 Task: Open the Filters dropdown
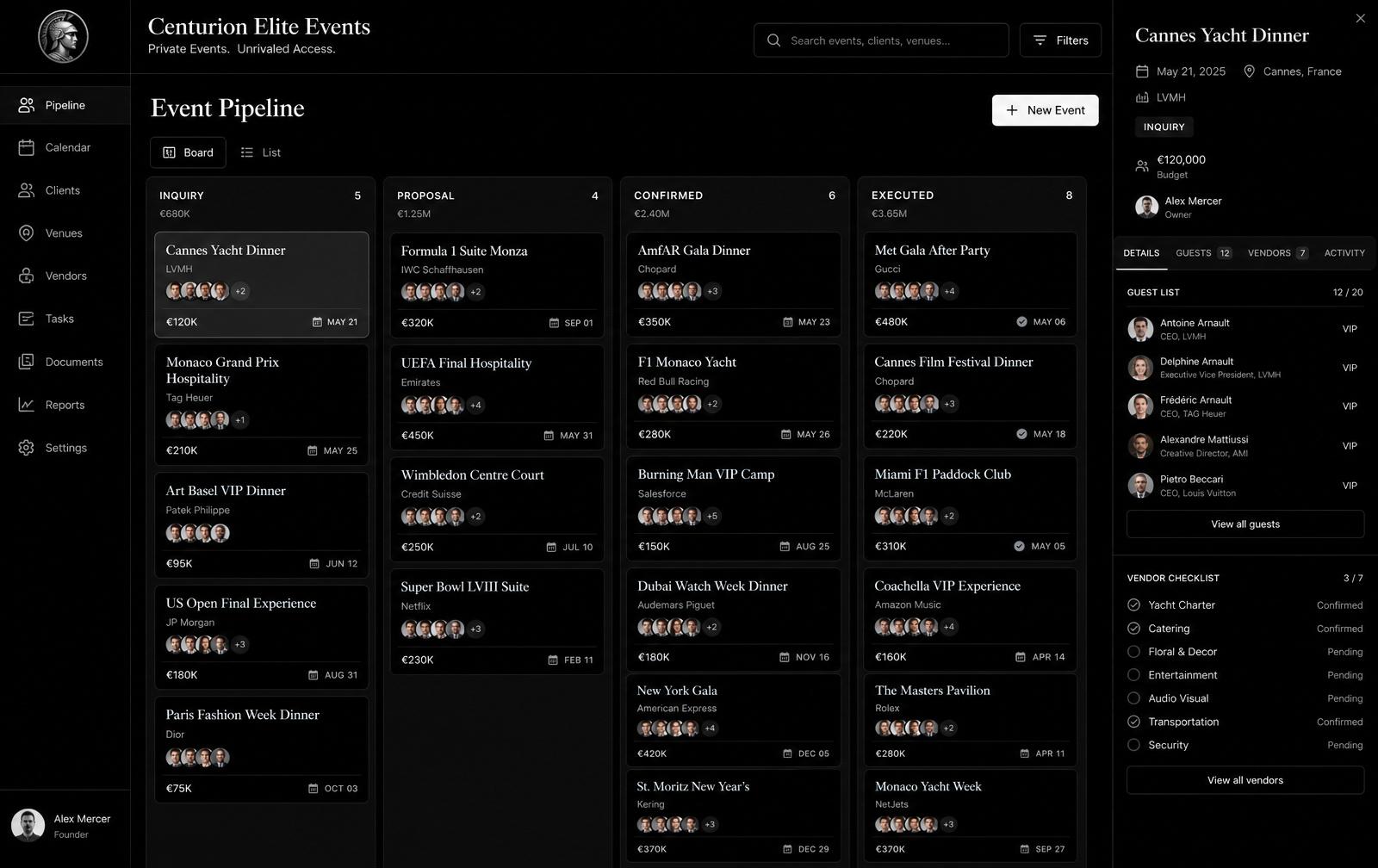(x=1060, y=40)
